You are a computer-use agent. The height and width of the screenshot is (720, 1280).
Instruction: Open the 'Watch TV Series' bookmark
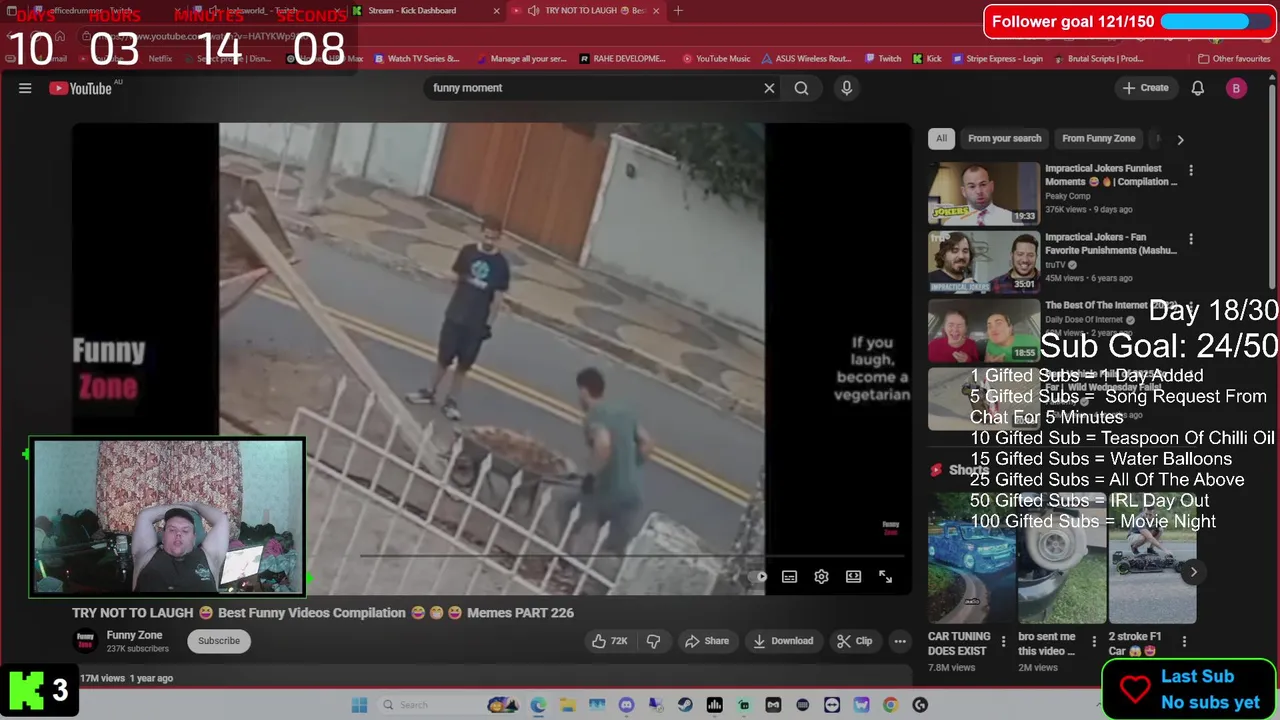click(x=417, y=59)
